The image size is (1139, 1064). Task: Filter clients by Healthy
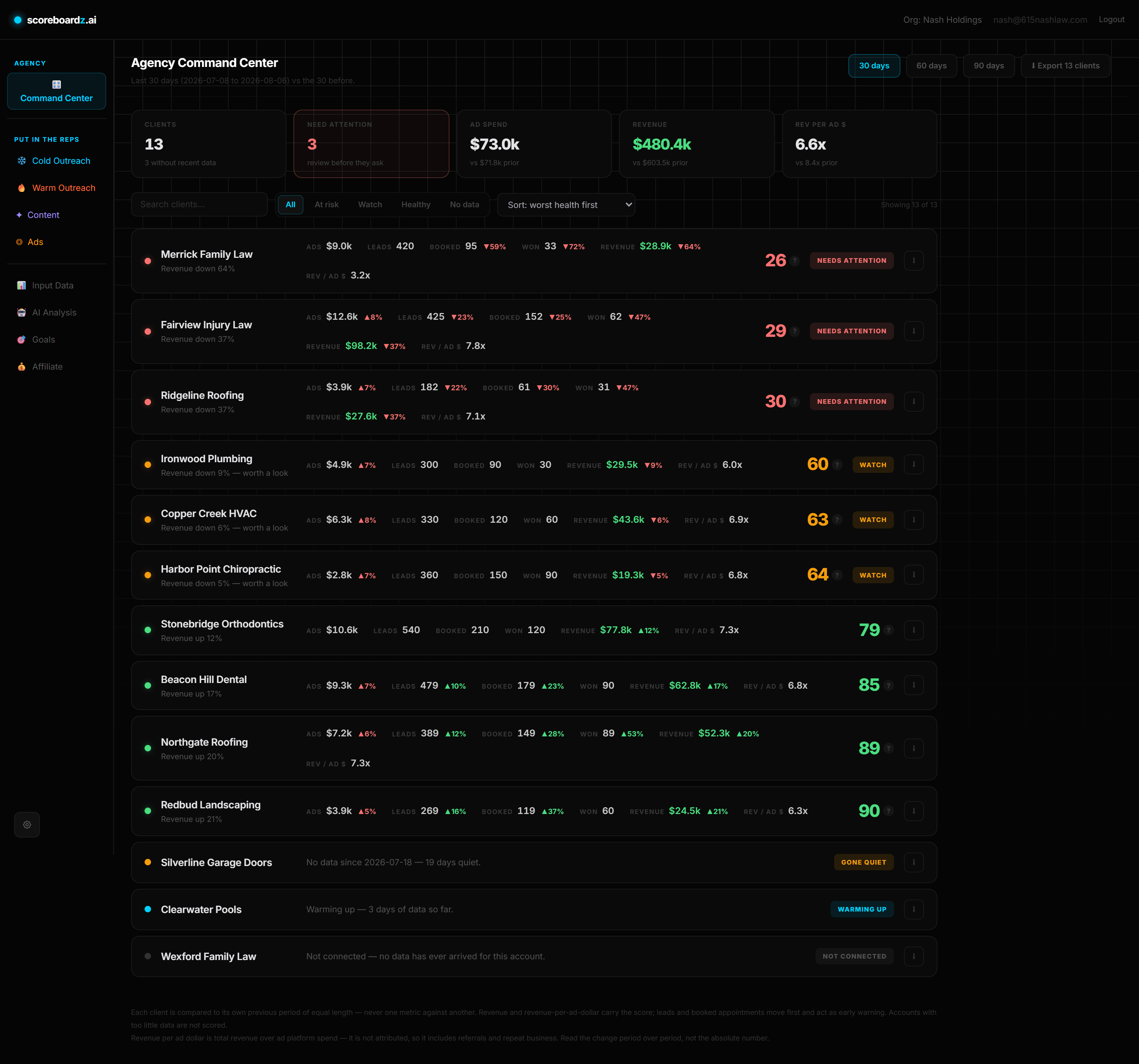click(416, 204)
